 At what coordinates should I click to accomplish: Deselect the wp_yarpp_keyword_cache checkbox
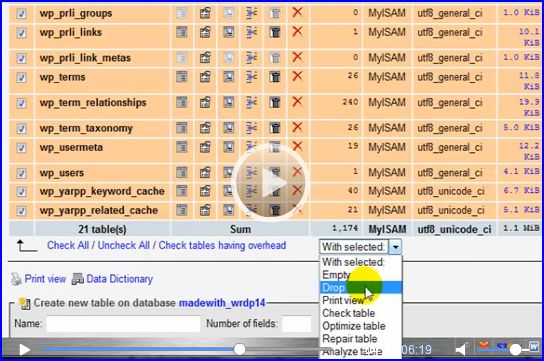click(22, 191)
